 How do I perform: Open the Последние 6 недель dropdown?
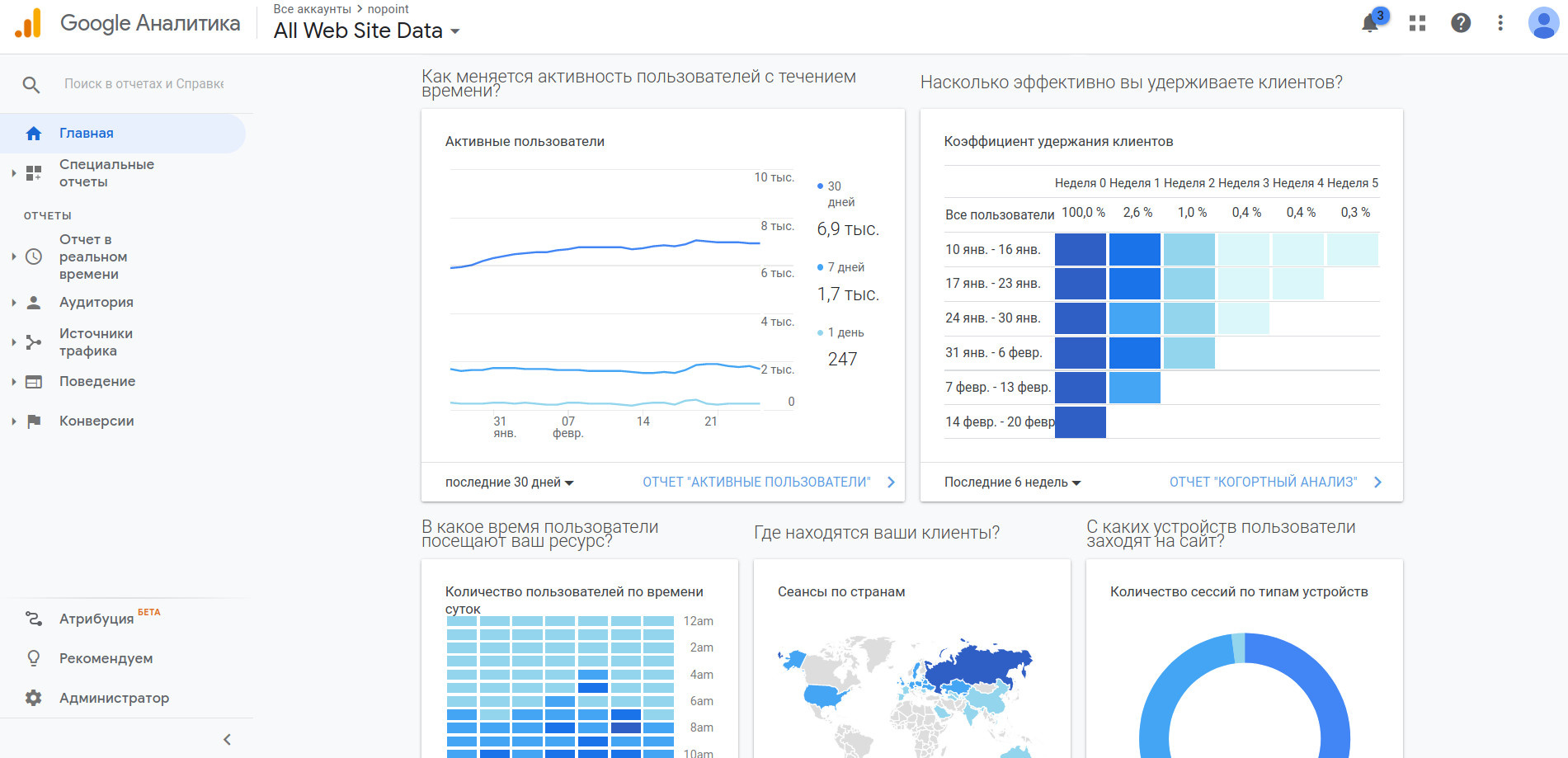pos(1012,483)
